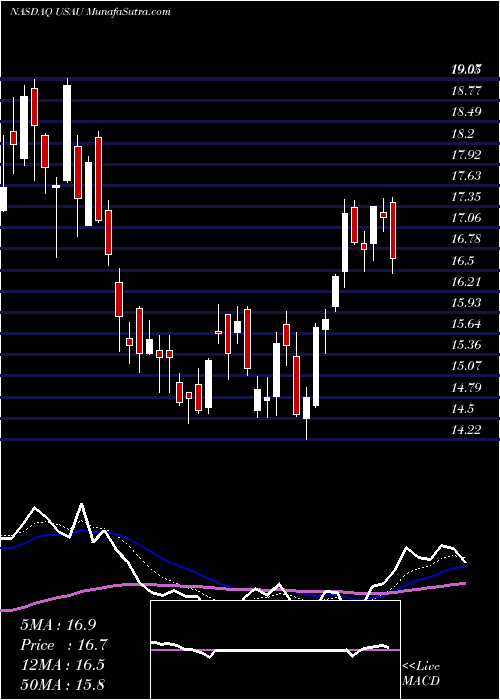
Task: Click the 18.77 price axis label
Action: [467, 91]
